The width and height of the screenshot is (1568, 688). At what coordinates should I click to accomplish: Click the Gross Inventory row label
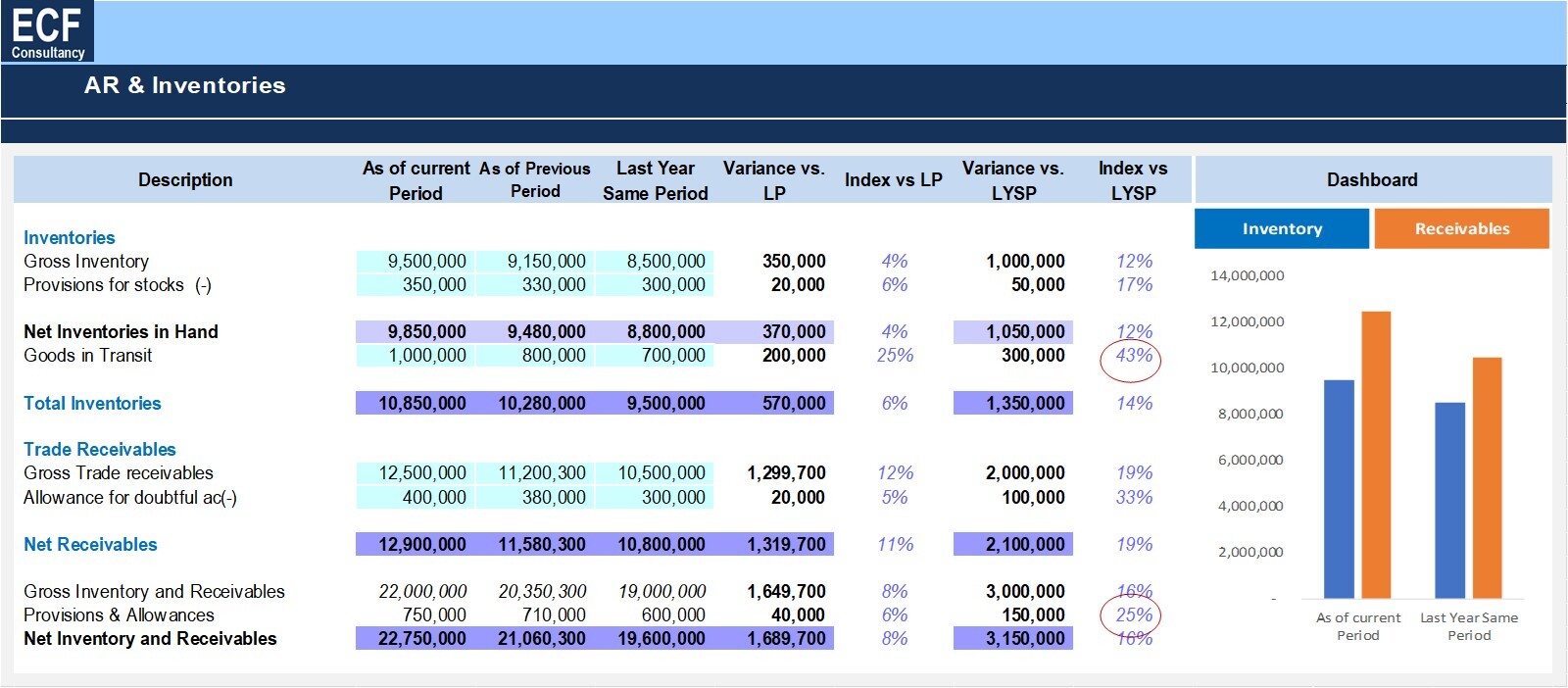pos(86,261)
